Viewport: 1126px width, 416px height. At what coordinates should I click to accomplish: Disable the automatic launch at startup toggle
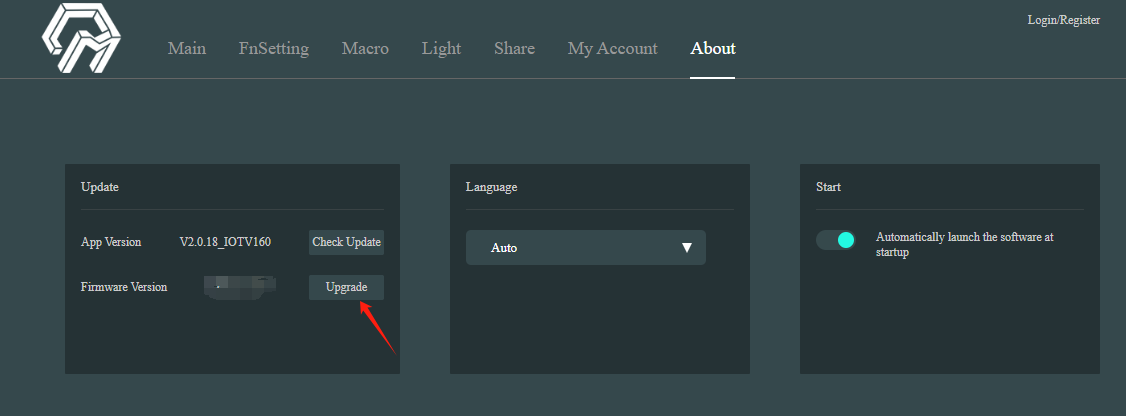coord(836,240)
